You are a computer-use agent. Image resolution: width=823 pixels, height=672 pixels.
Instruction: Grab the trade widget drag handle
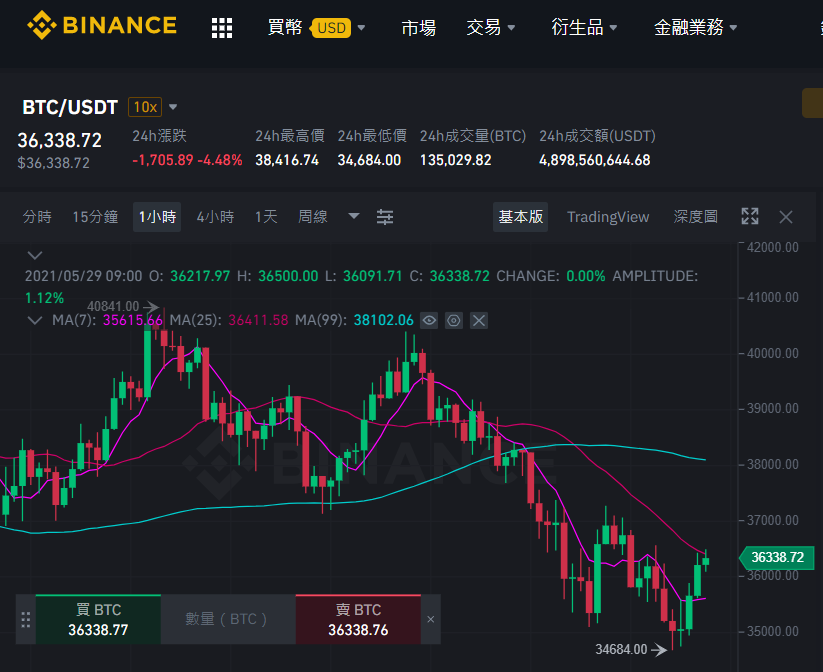[25, 620]
